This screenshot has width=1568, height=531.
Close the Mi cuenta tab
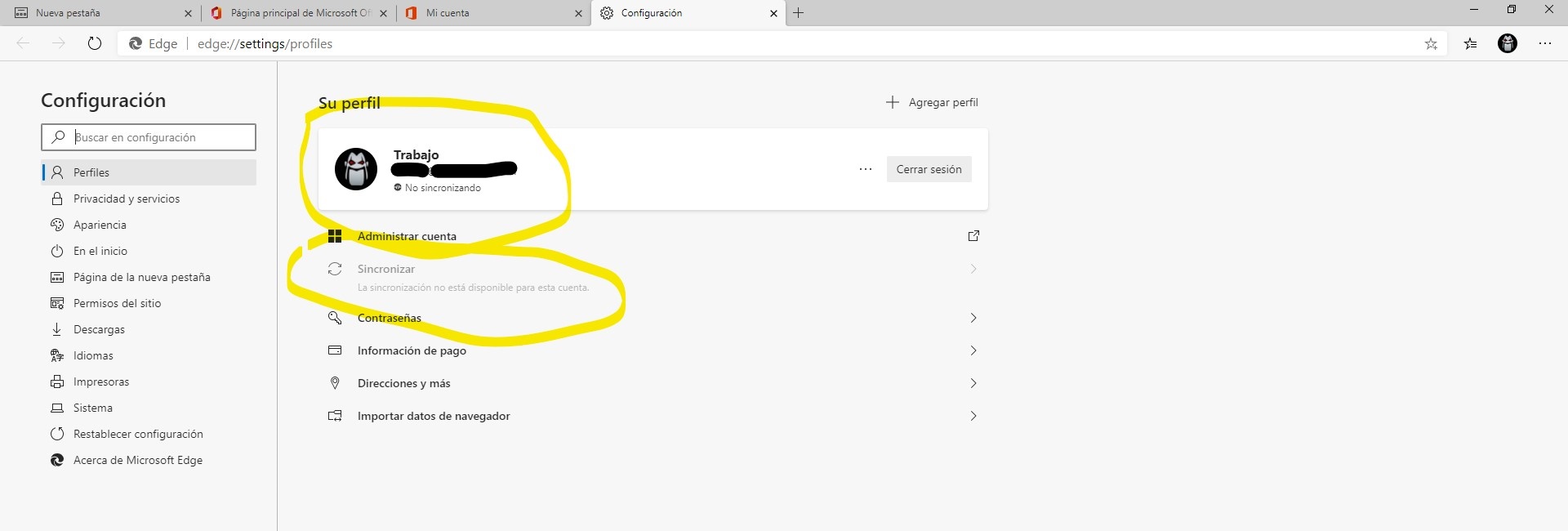579,13
